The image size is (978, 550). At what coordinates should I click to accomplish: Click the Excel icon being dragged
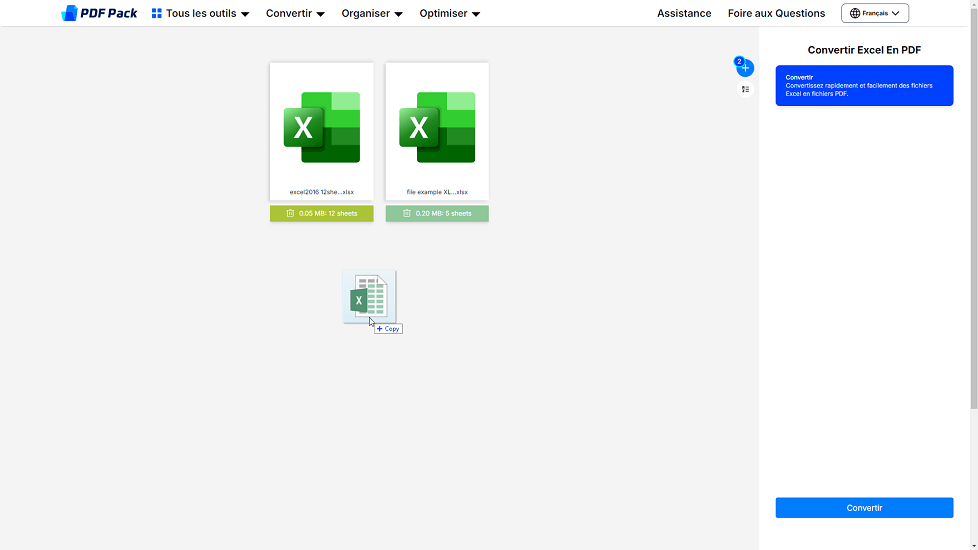pyautogui.click(x=369, y=297)
